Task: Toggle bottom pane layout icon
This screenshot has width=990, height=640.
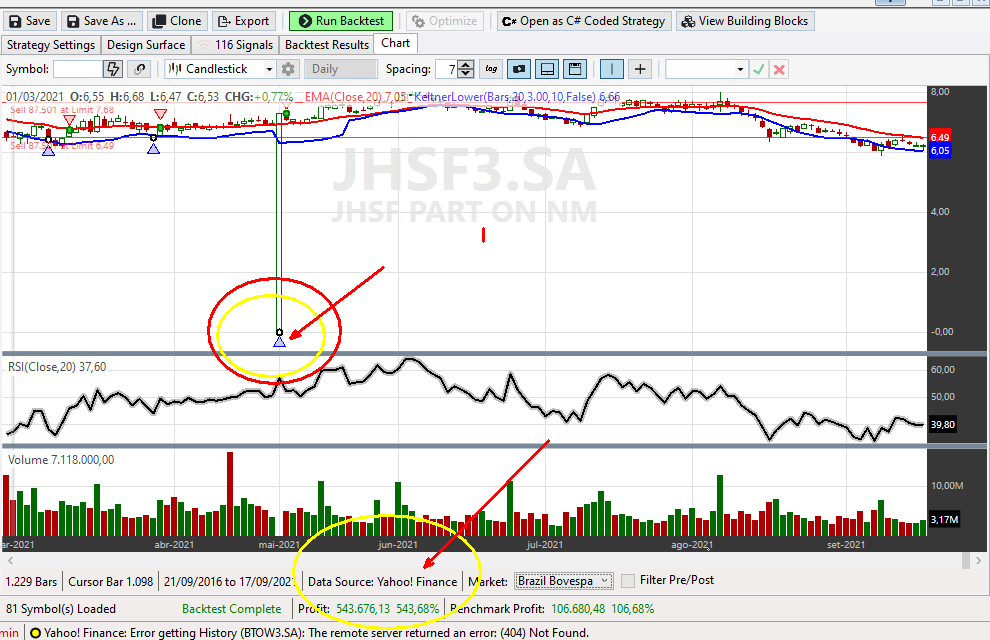Action: tap(547, 69)
